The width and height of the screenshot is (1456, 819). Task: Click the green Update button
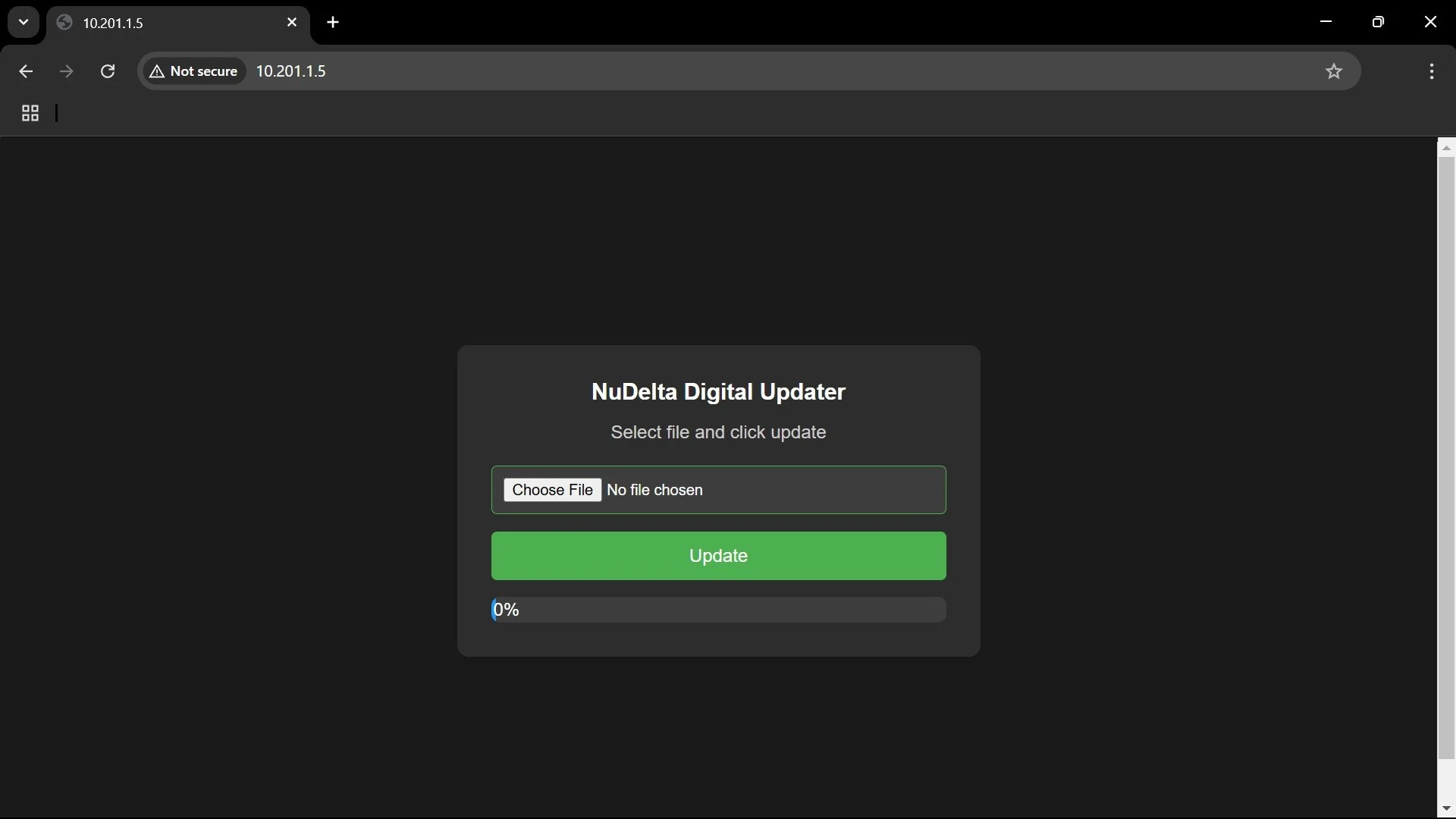[718, 556]
